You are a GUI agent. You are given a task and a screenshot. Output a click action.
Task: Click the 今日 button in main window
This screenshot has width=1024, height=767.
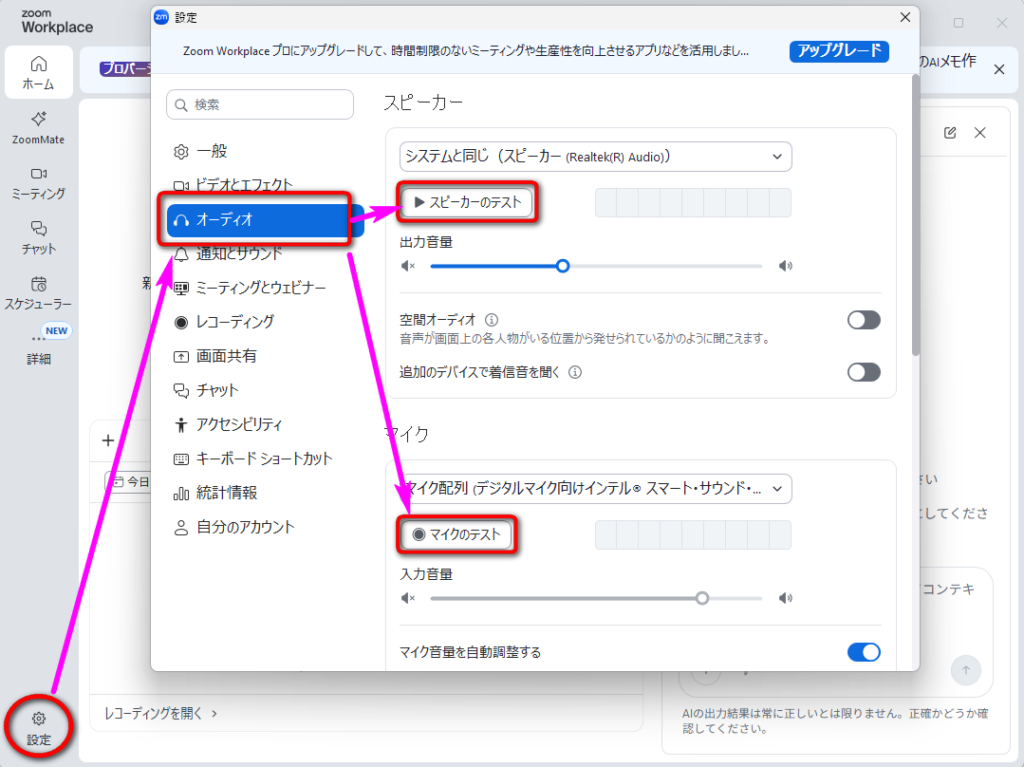tap(129, 482)
